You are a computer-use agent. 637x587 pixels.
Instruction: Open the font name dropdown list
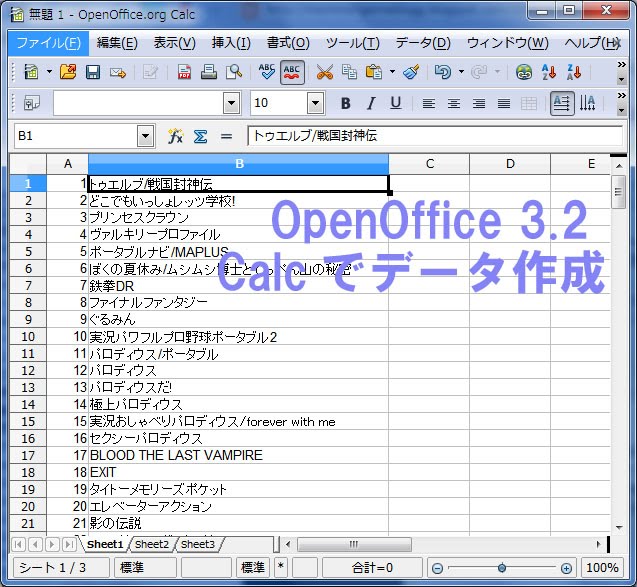232,103
